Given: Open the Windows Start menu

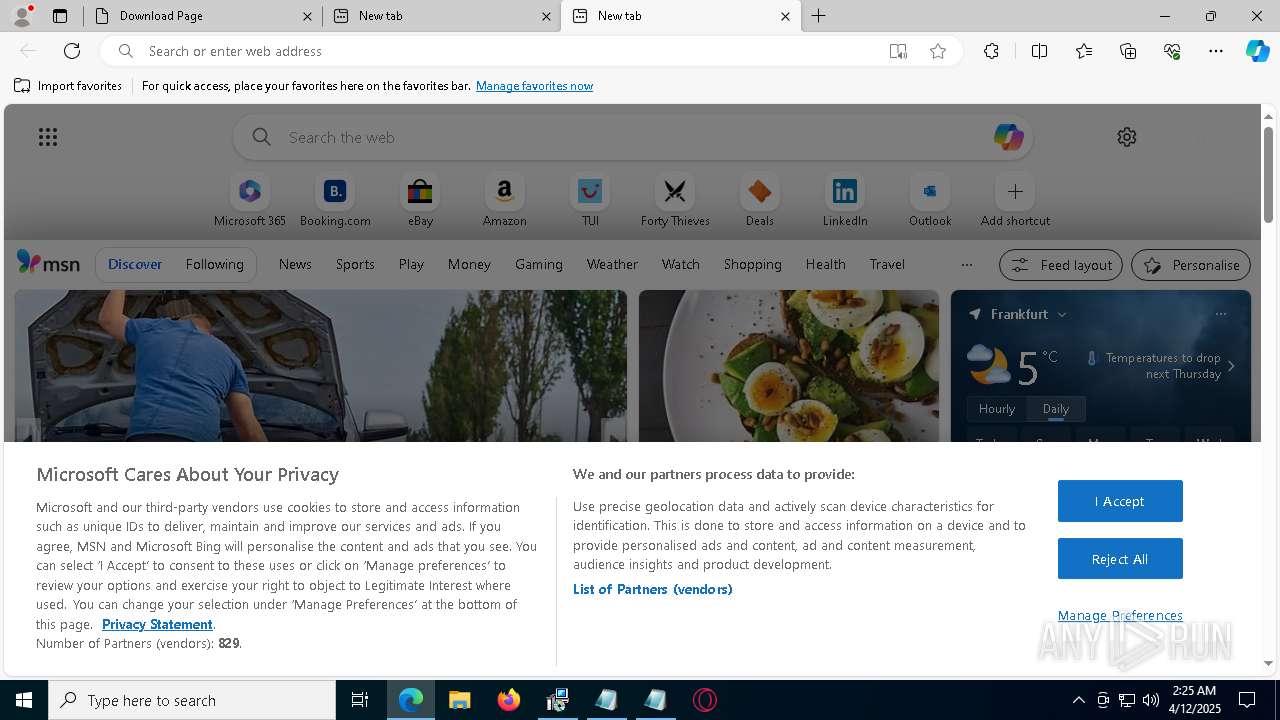Looking at the screenshot, I should coord(24,700).
